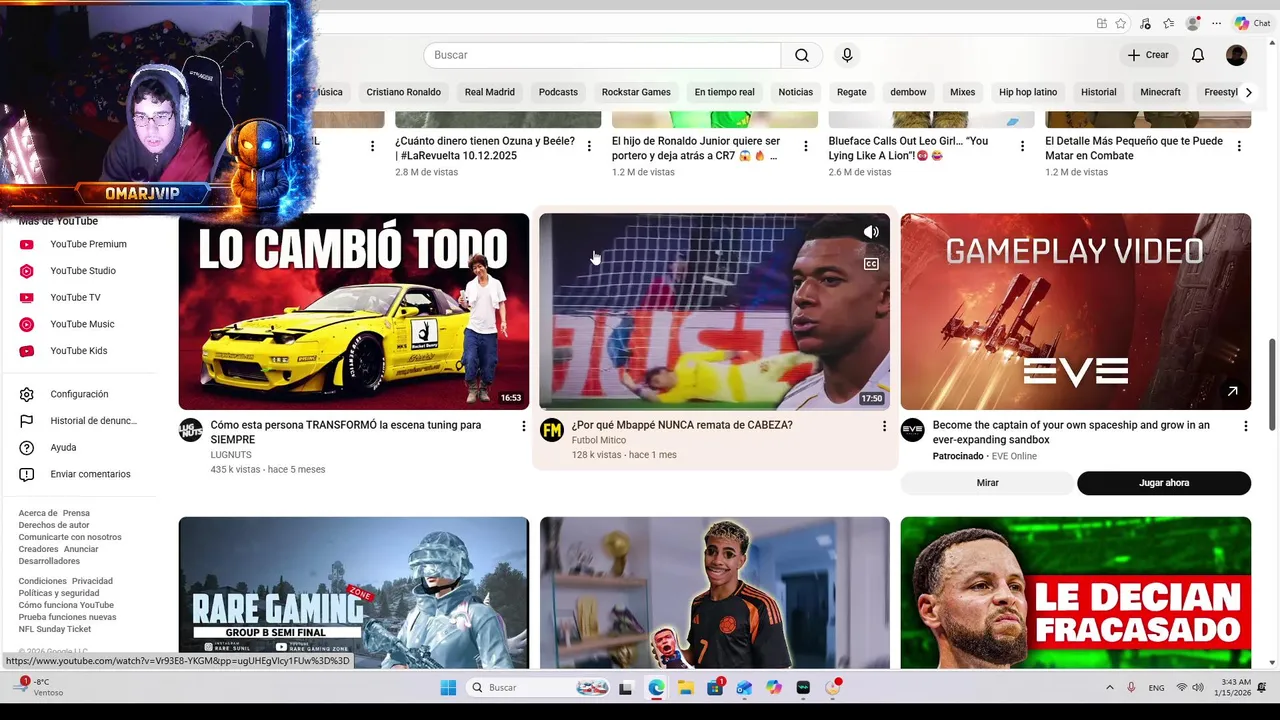Select the Hip hop latino chip
1280x720 pixels.
[1028, 92]
